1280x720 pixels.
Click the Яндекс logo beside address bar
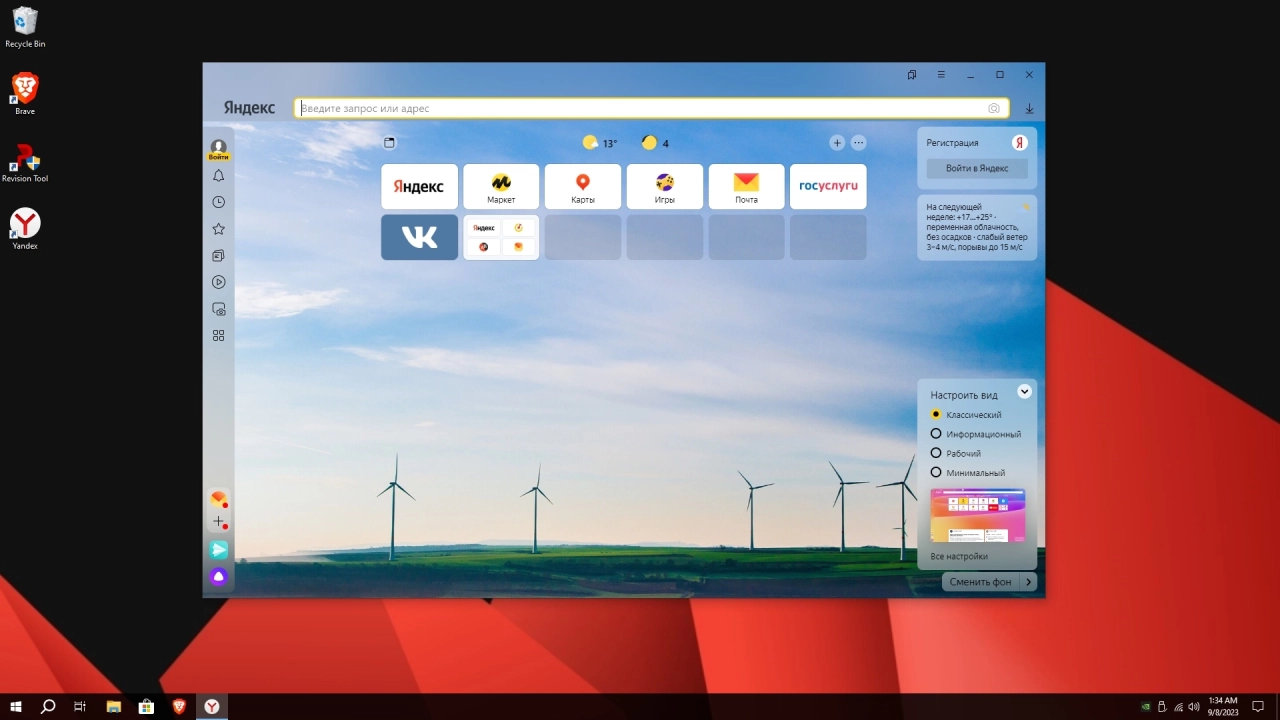(249, 108)
